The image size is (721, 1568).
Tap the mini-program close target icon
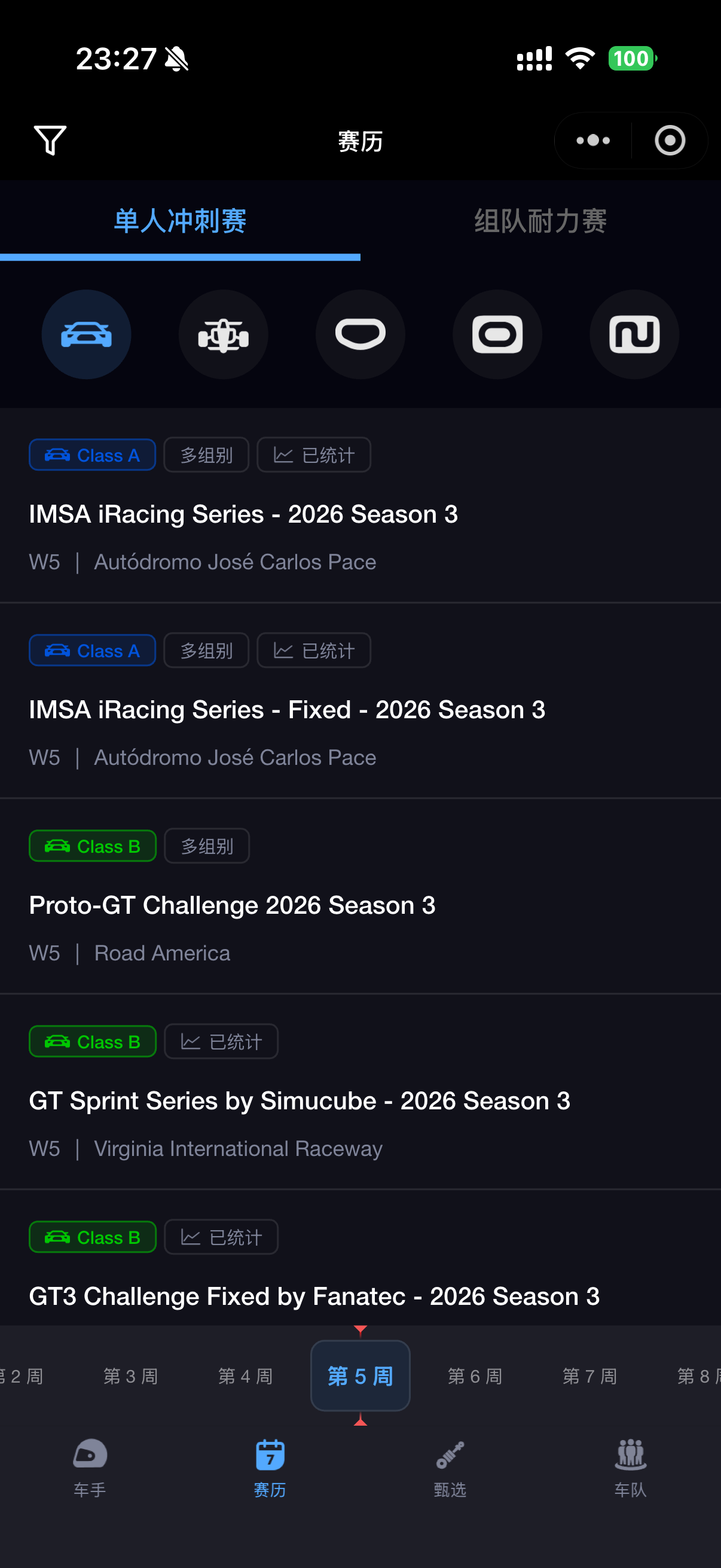[x=670, y=141]
